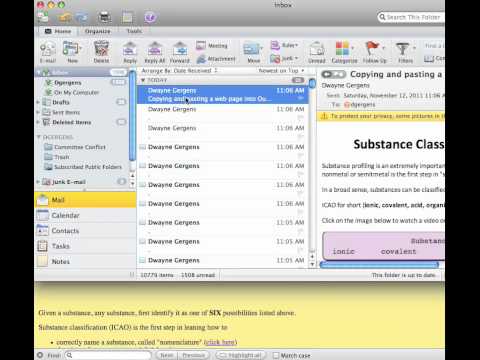The image size is (480, 360).
Task: Switch to Tasks view
Action: (85, 246)
